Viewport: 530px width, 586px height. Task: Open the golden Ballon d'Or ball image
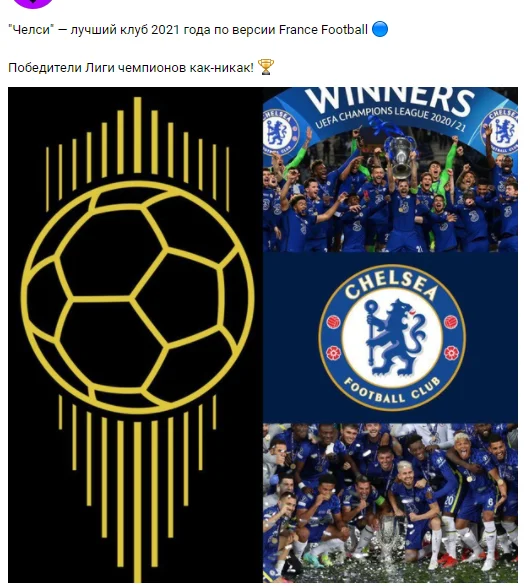click(135, 335)
